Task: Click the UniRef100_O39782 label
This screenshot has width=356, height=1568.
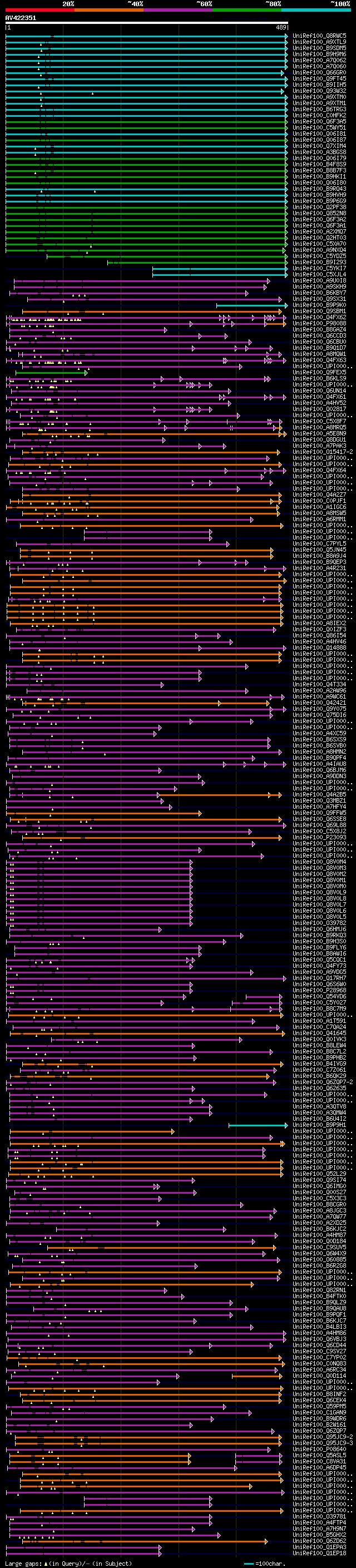Action: point(319,923)
